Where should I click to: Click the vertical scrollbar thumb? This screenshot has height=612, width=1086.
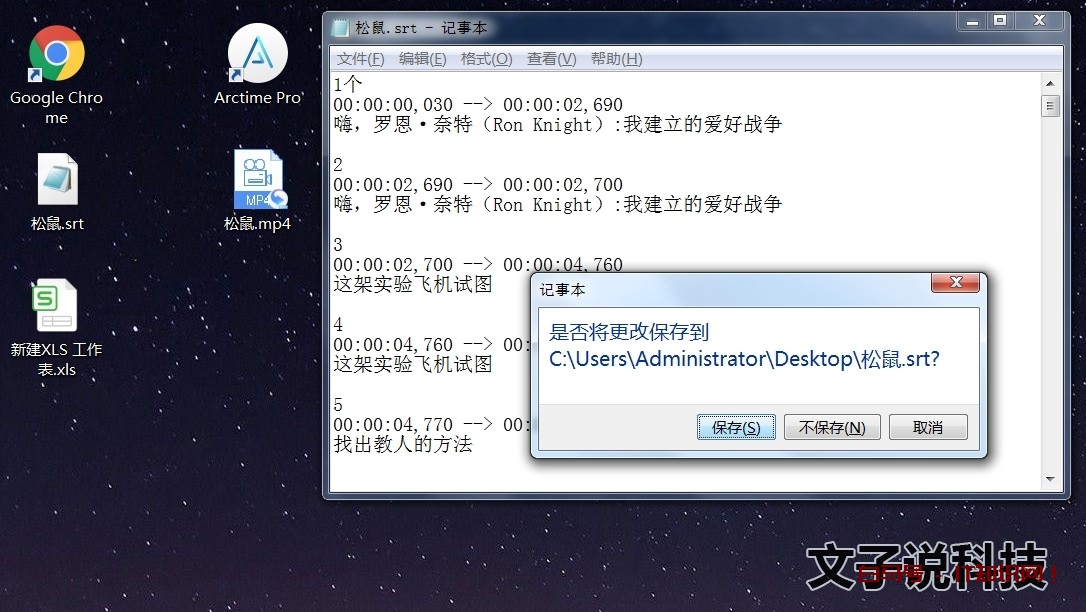pyautogui.click(x=1050, y=106)
